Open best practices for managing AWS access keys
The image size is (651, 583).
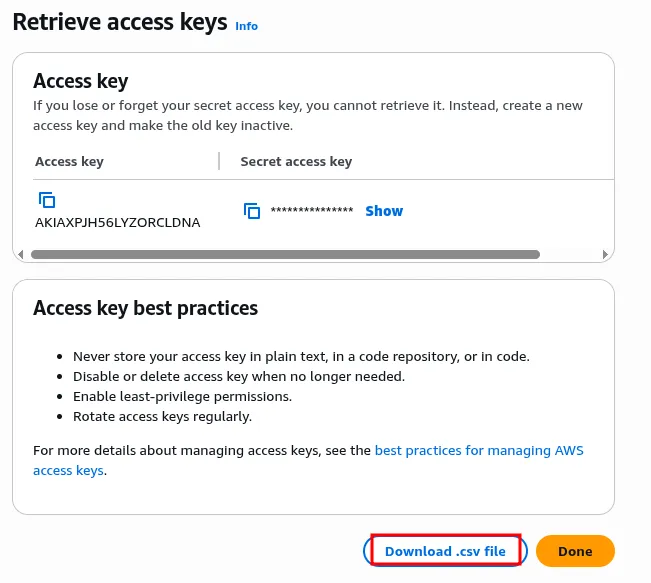pos(478,451)
